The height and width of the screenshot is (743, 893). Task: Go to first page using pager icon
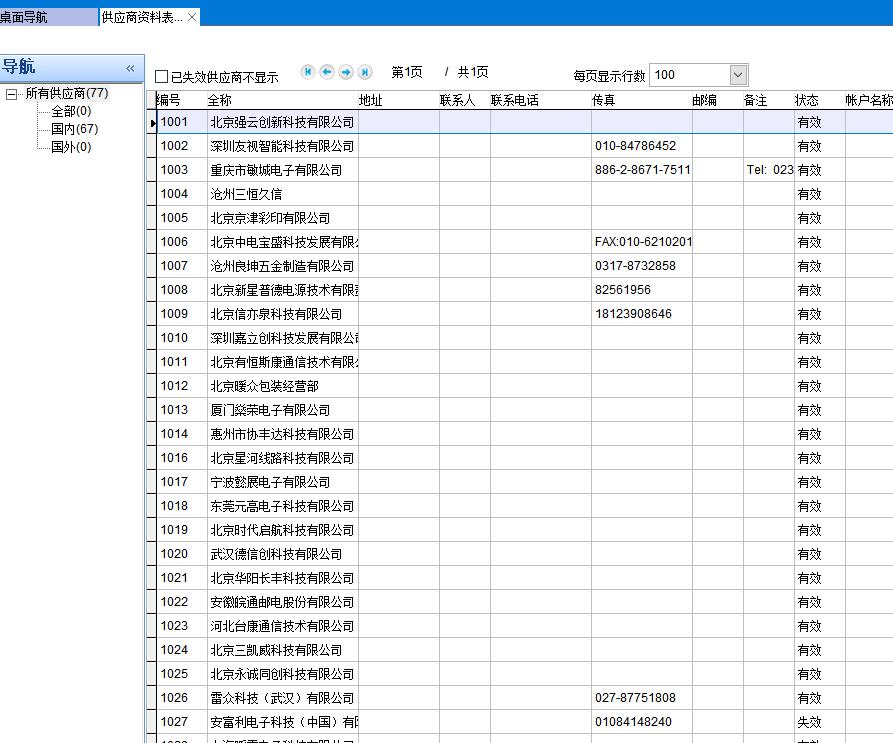308,72
